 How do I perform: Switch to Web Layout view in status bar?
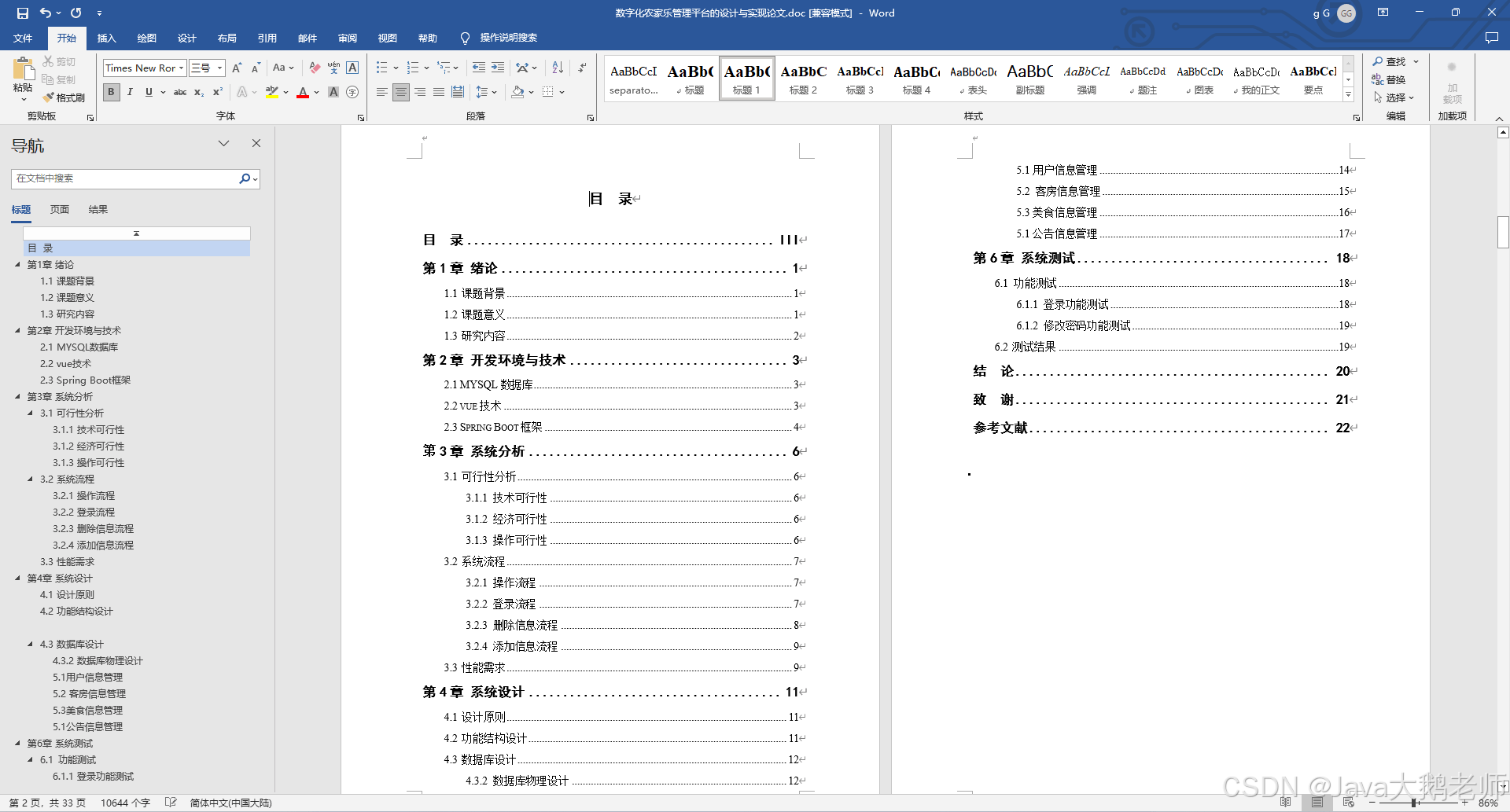[x=1349, y=803]
